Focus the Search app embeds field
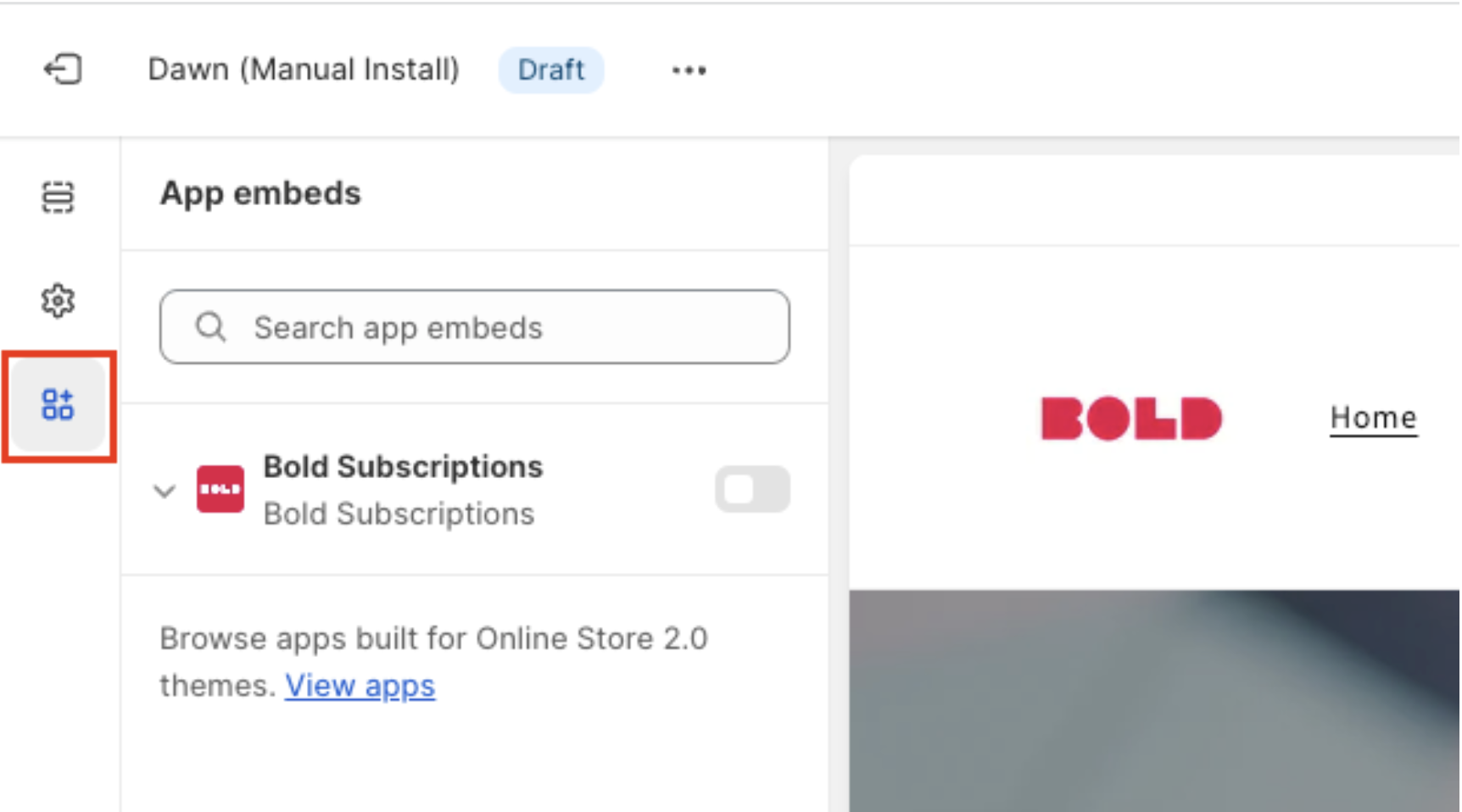 pyautogui.click(x=475, y=327)
